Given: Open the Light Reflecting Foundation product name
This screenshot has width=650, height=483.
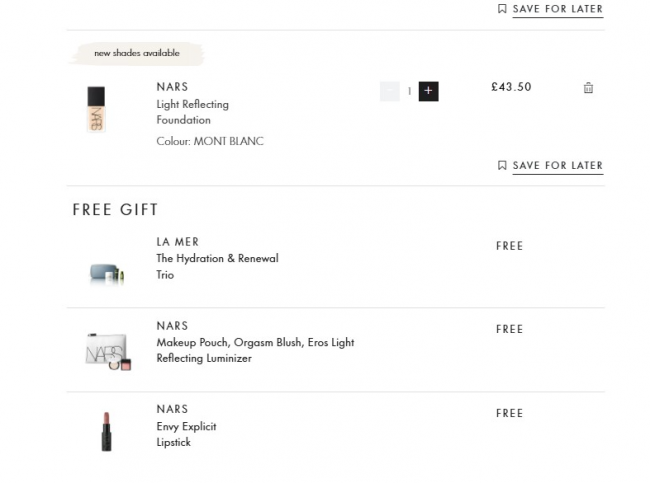Looking at the screenshot, I should pyautogui.click(x=192, y=112).
